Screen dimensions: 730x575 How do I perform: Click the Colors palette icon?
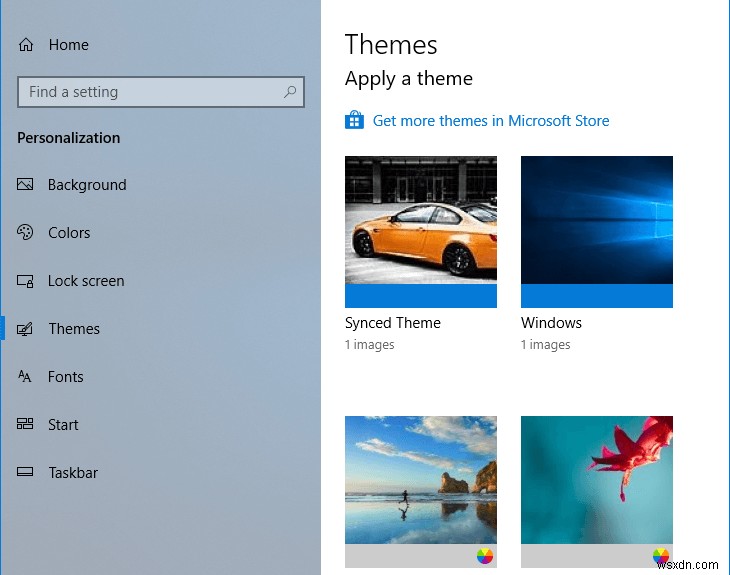(x=25, y=232)
